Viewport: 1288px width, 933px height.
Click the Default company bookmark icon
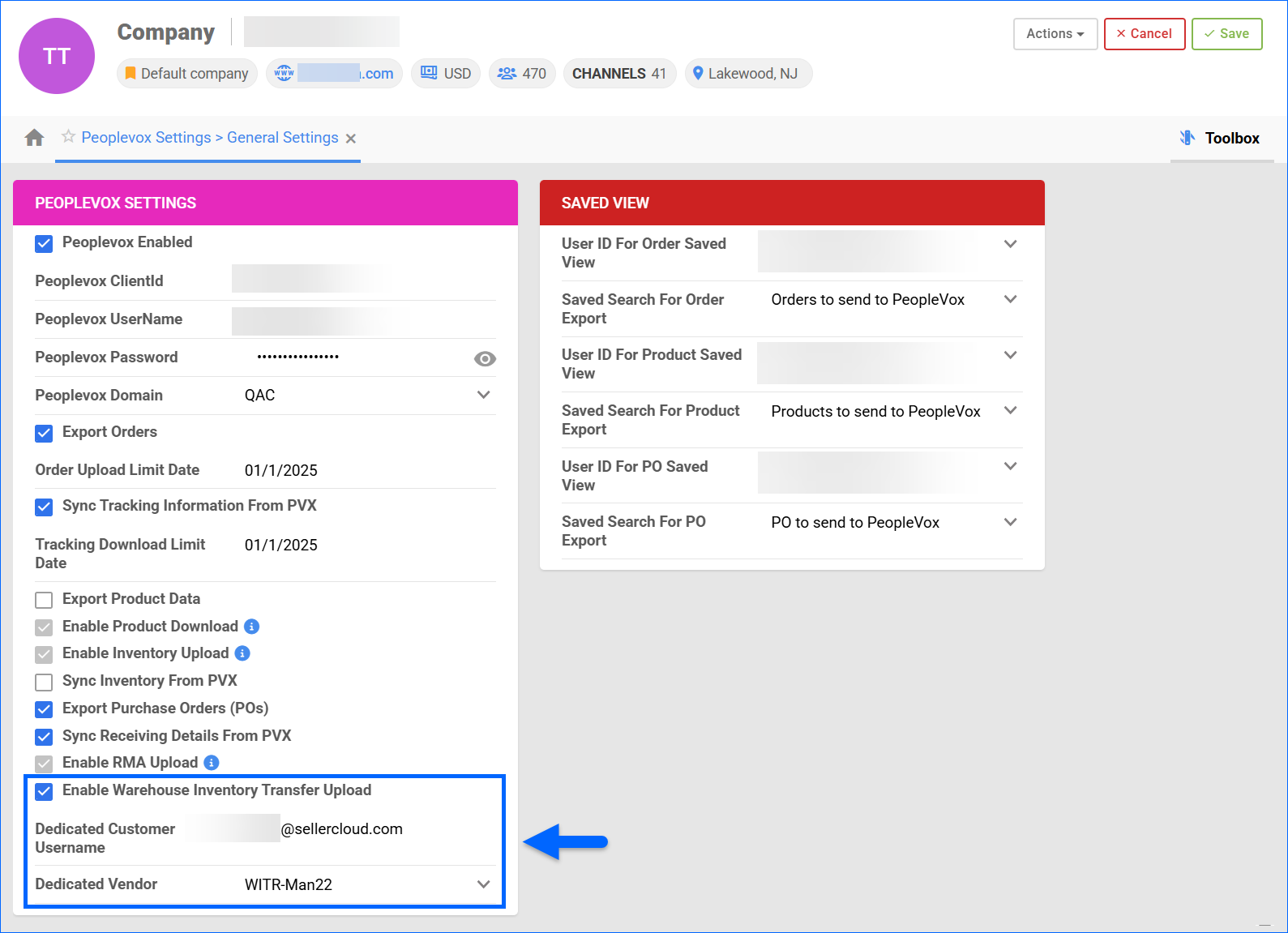130,73
